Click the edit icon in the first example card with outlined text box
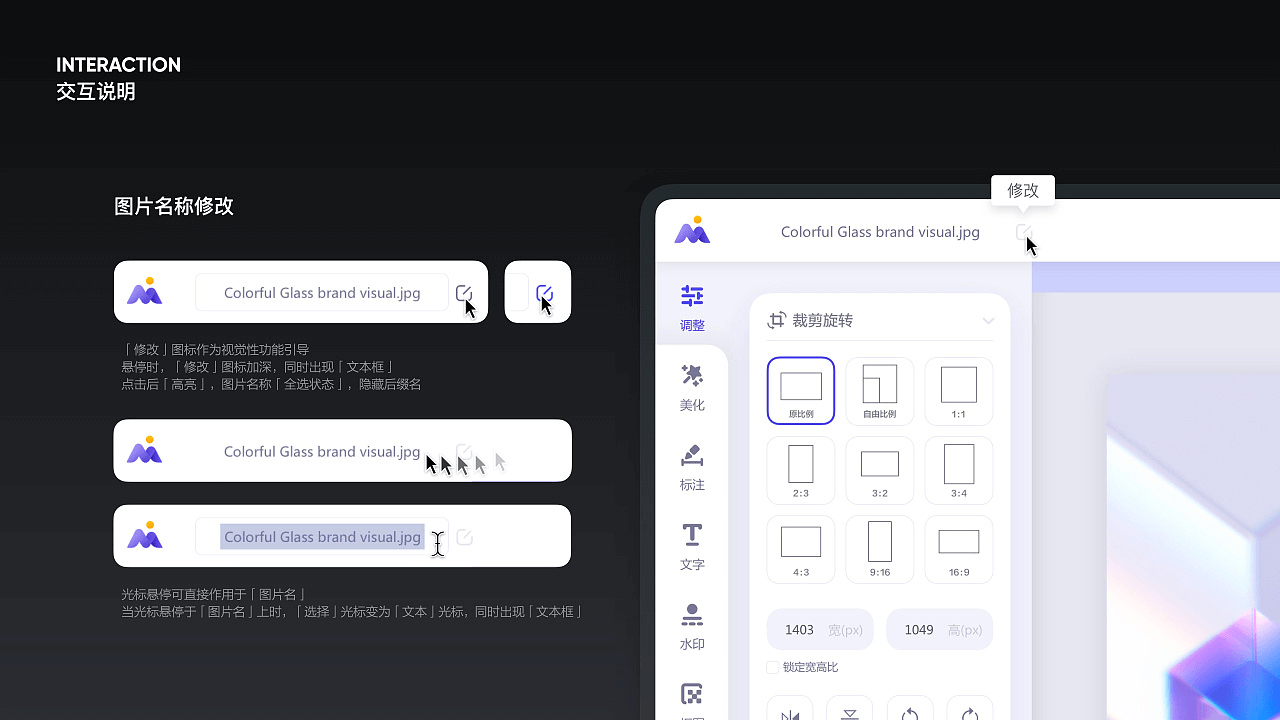This screenshot has width=1280, height=720. [464, 293]
